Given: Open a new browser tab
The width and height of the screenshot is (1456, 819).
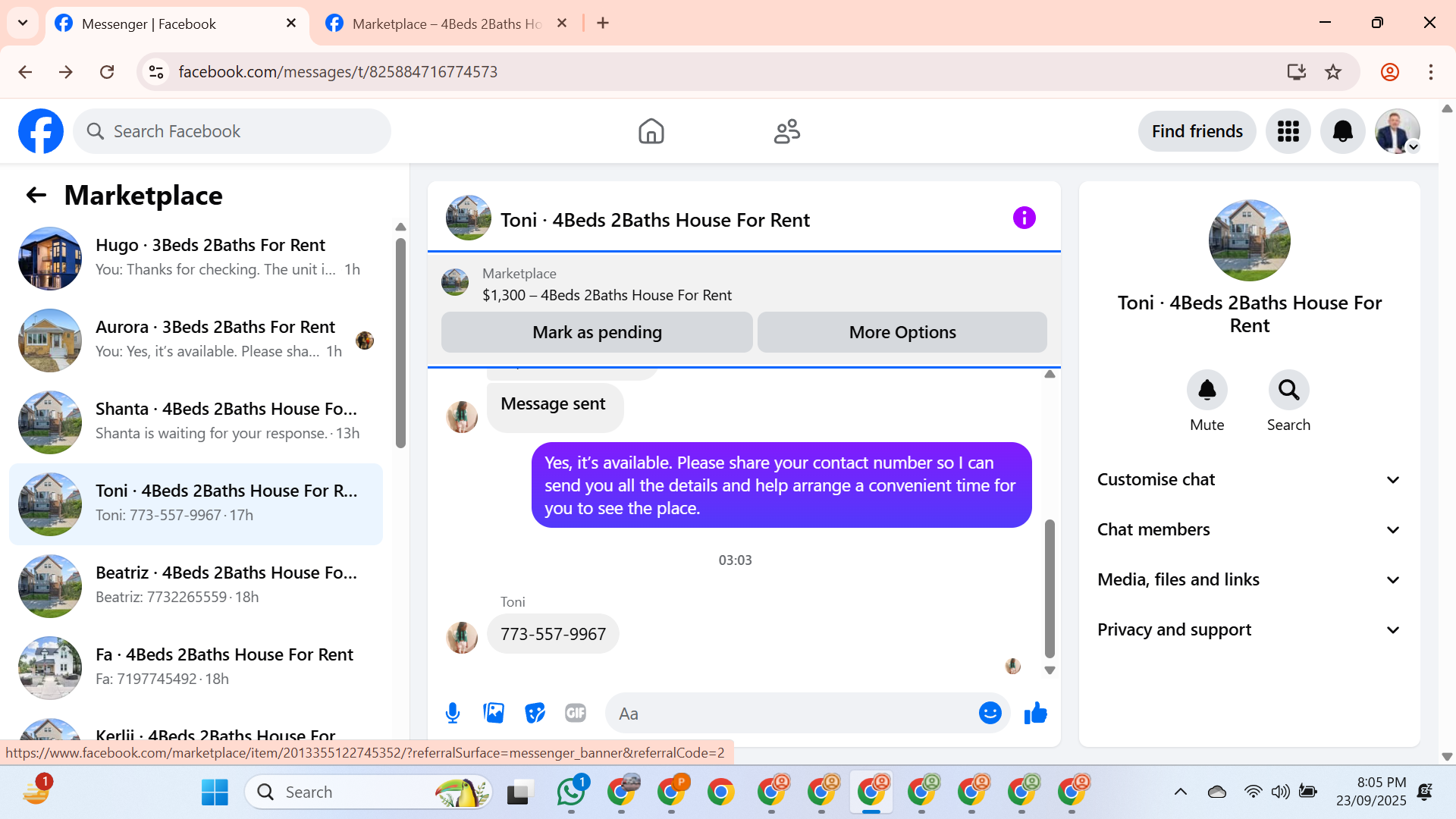Looking at the screenshot, I should (x=603, y=24).
